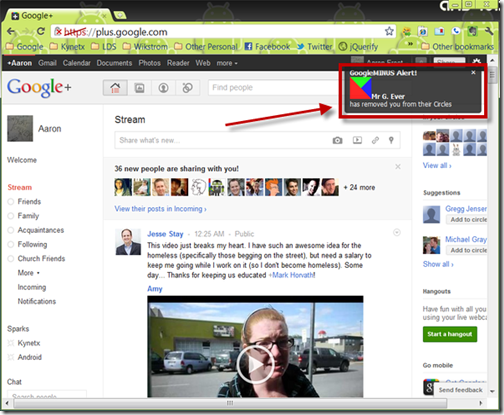Open the Kynetx spark
Image resolution: width=504 pixels, height=415 pixels.
click(x=29, y=343)
